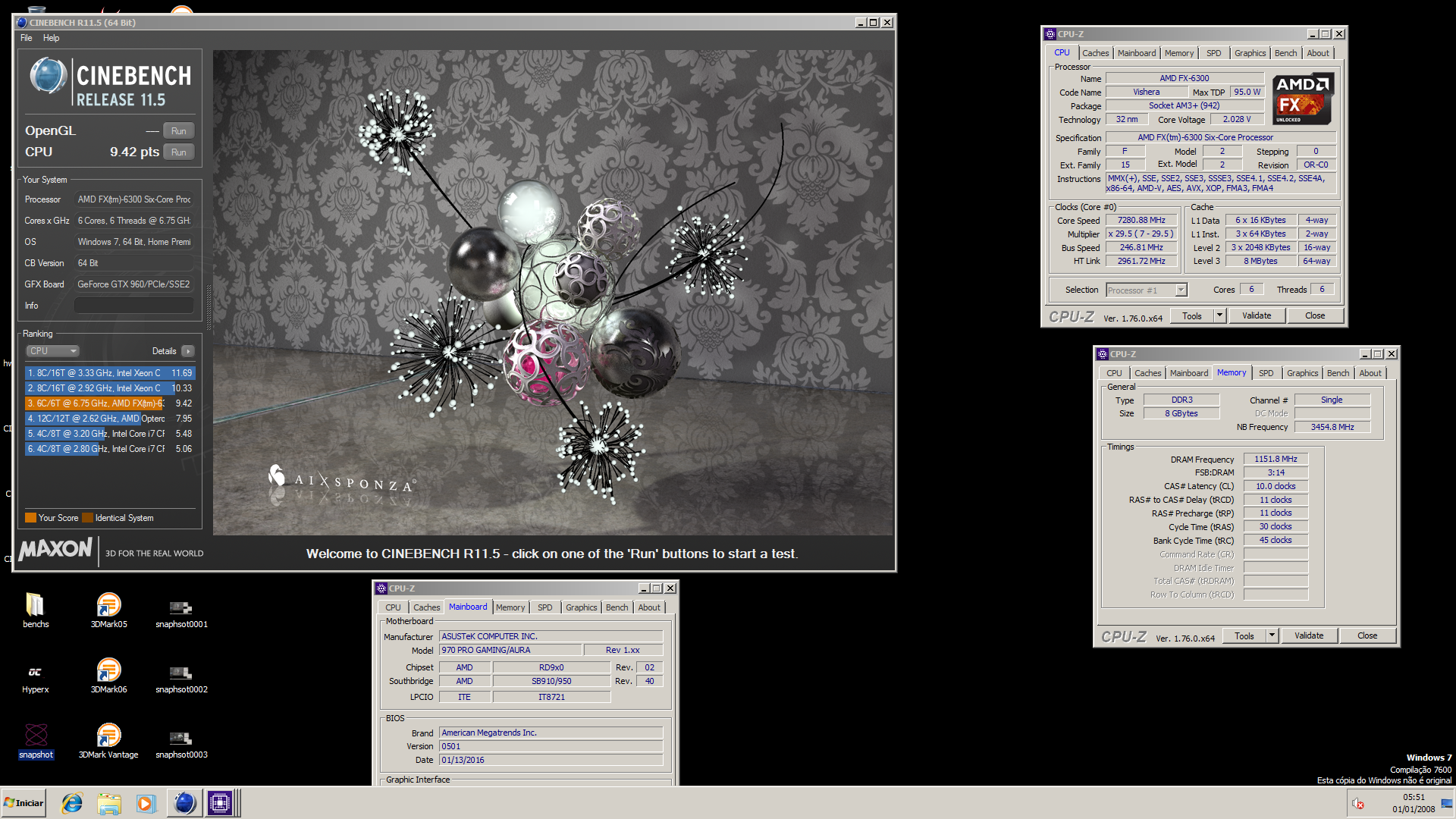This screenshot has width=1456, height=819.
Task: Click the Core Speed value 7280.88 MHz
Action: point(1141,221)
